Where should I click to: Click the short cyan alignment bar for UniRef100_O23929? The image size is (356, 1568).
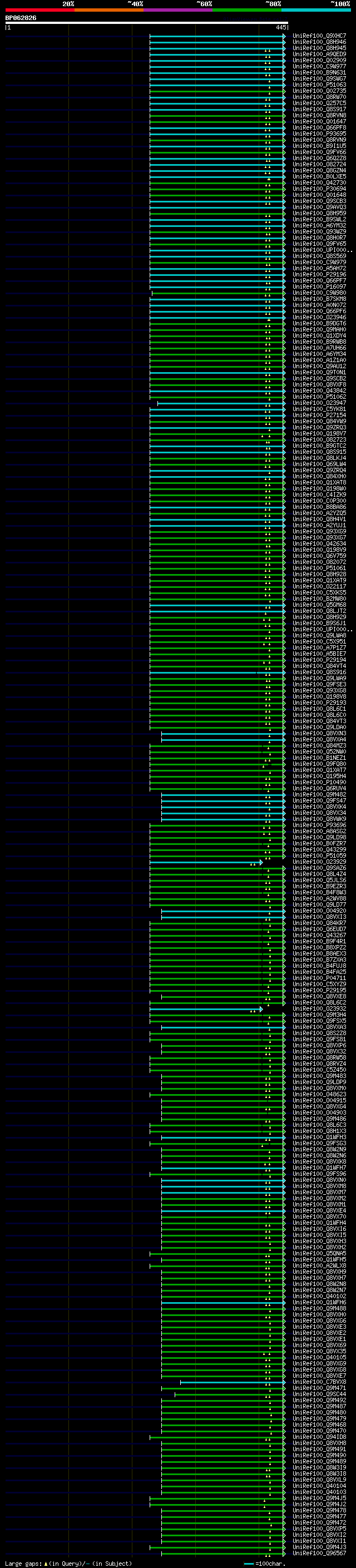[206, 863]
